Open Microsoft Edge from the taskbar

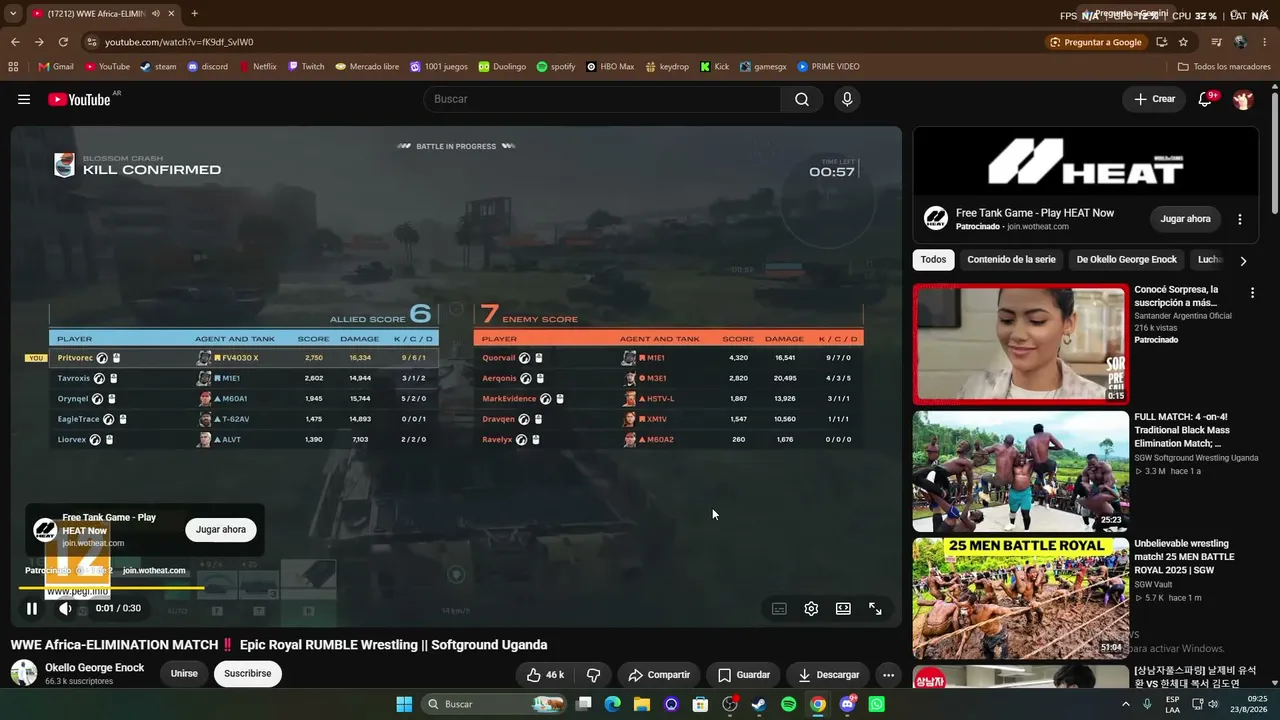(x=613, y=704)
